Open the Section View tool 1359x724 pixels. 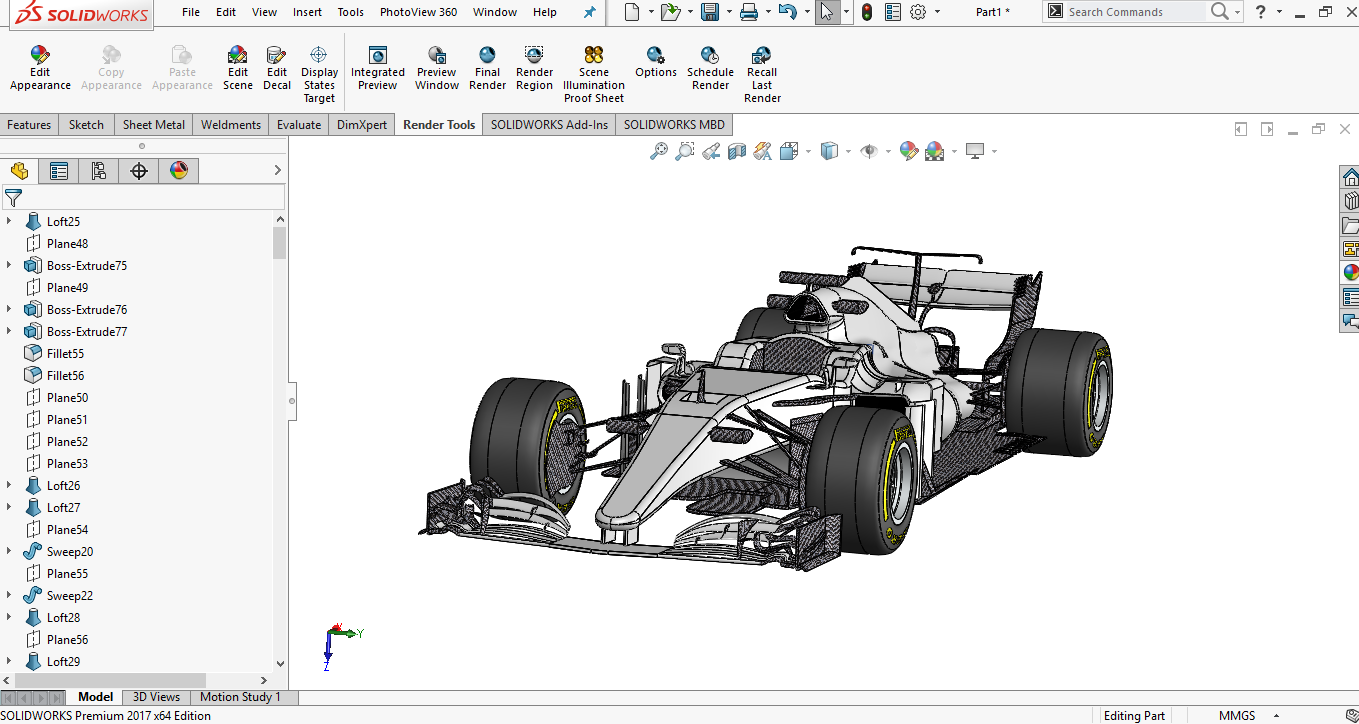pos(736,150)
